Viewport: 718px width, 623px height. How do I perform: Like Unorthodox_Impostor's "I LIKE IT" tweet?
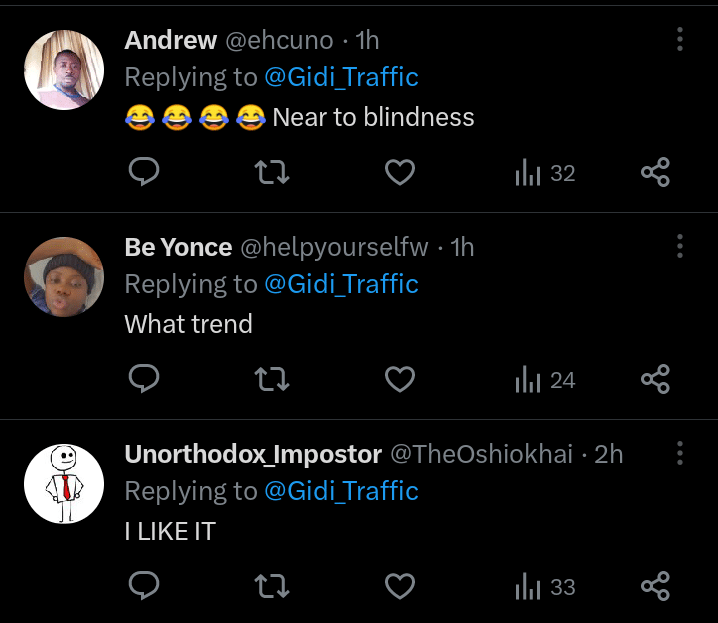400,587
